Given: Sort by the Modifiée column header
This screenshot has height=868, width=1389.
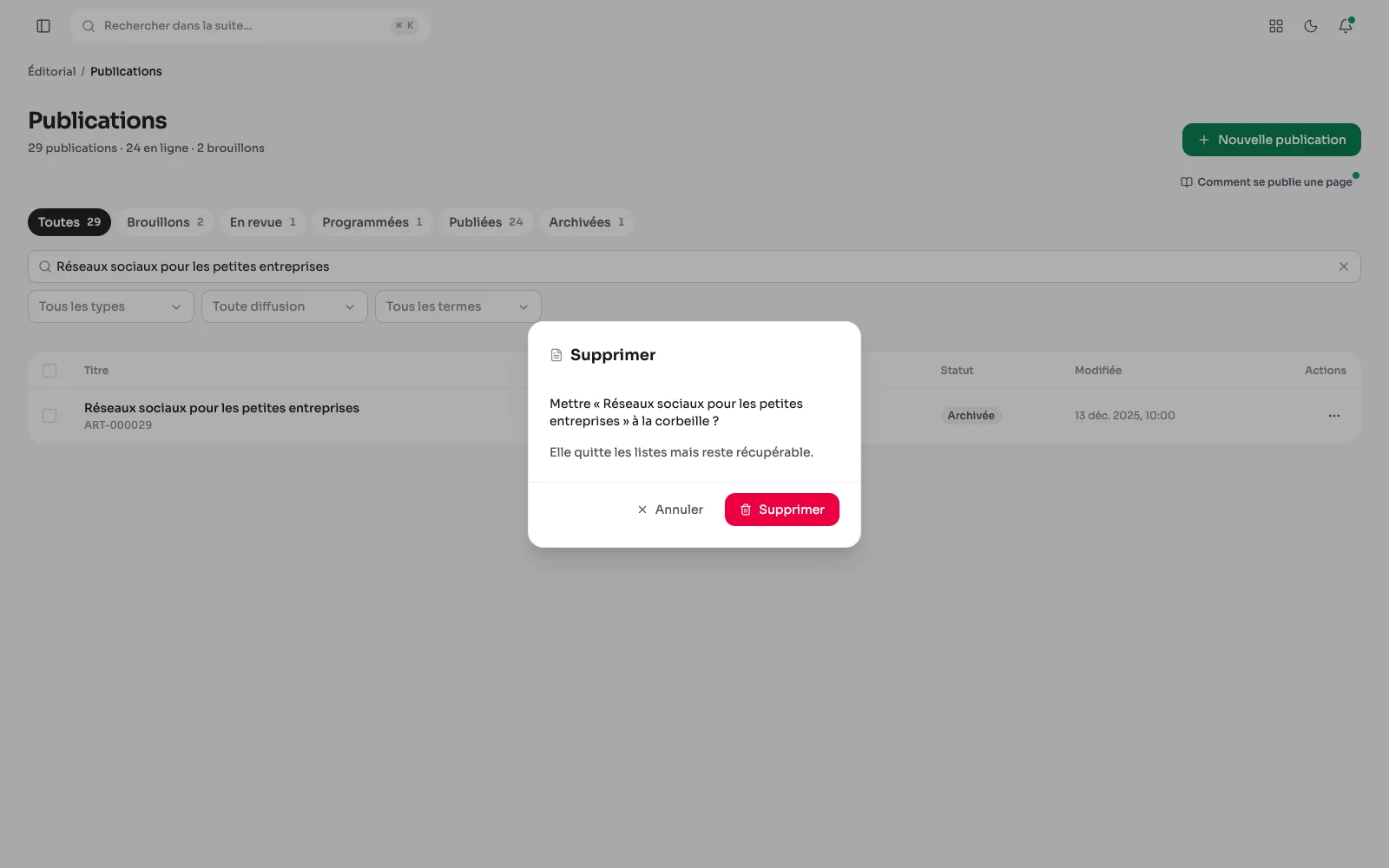Looking at the screenshot, I should click(1098, 371).
